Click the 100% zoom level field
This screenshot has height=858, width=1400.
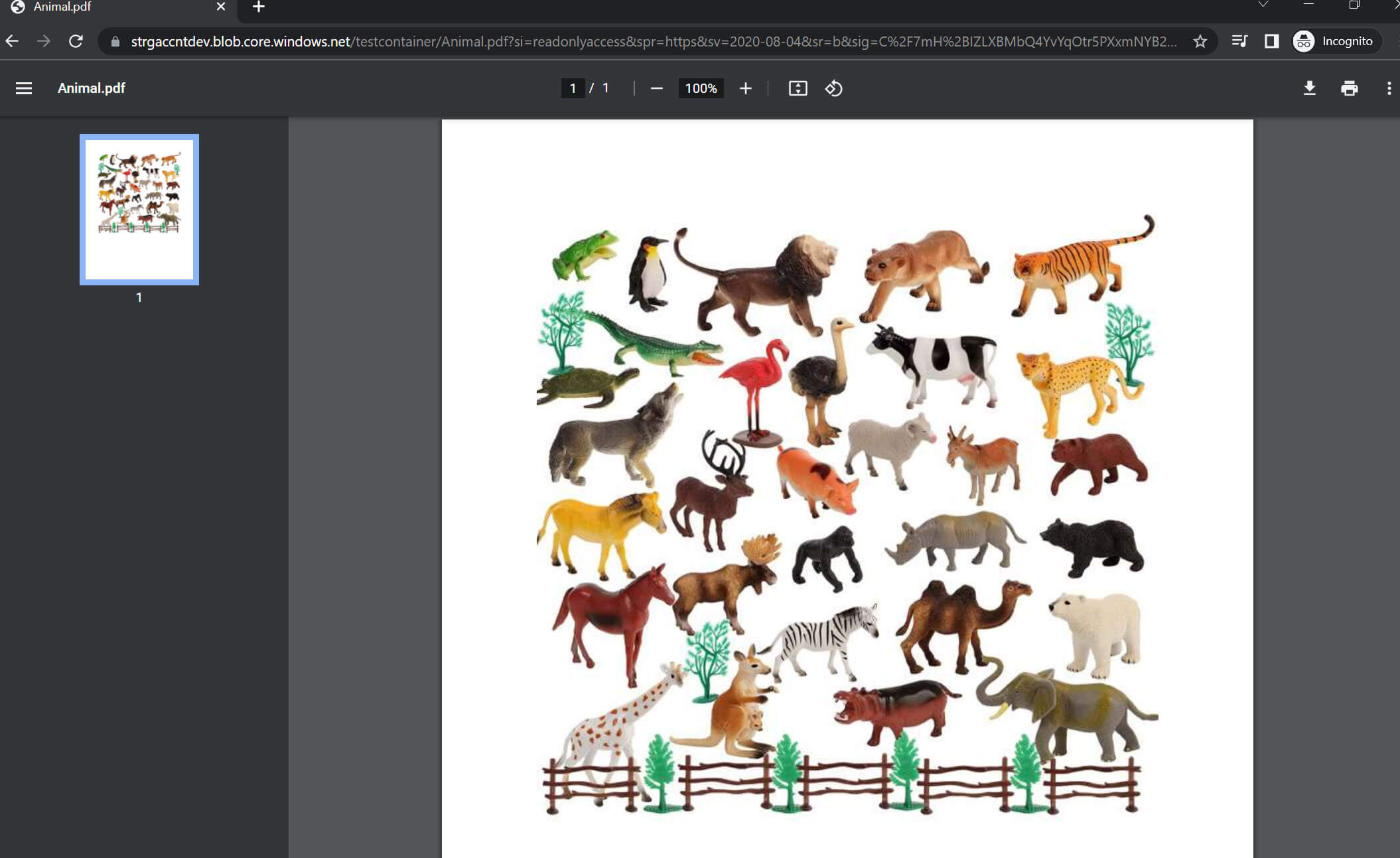(x=701, y=88)
